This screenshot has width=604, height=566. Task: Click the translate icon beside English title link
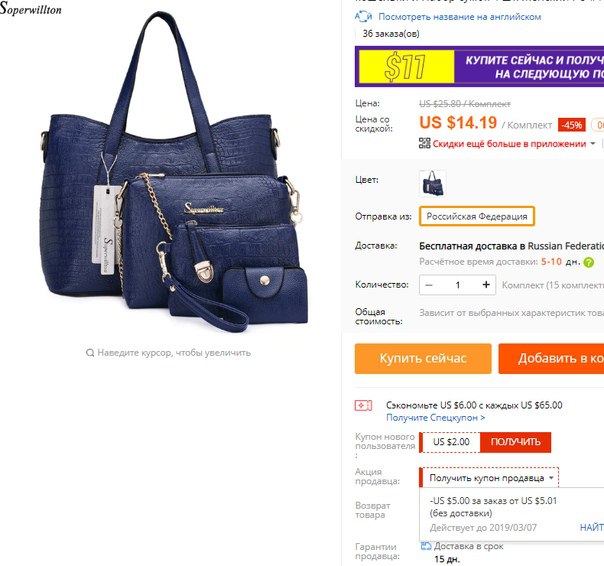pyautogui.click(x=363, y=17)
